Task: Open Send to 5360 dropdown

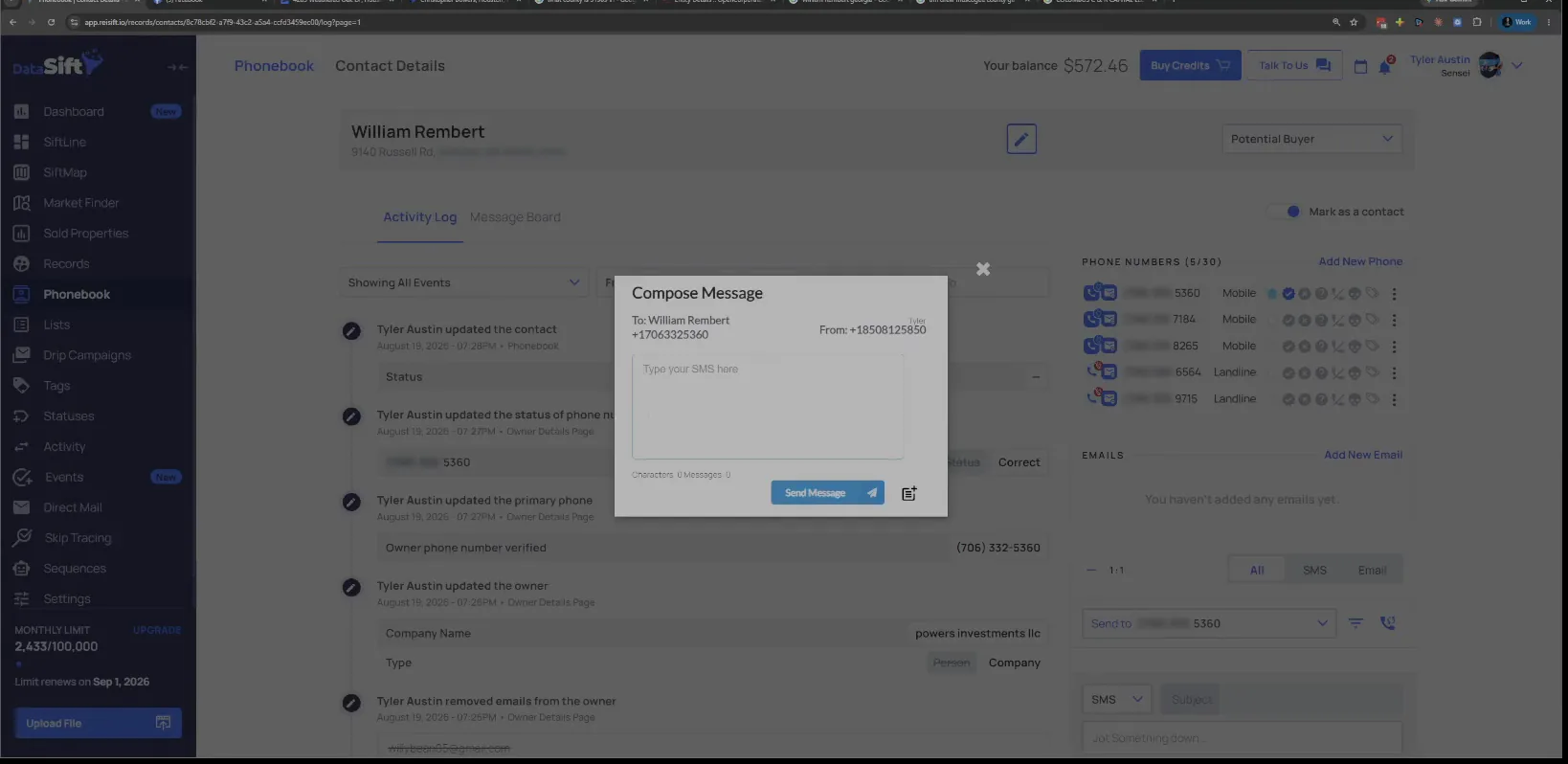Action: [1209, 623]
